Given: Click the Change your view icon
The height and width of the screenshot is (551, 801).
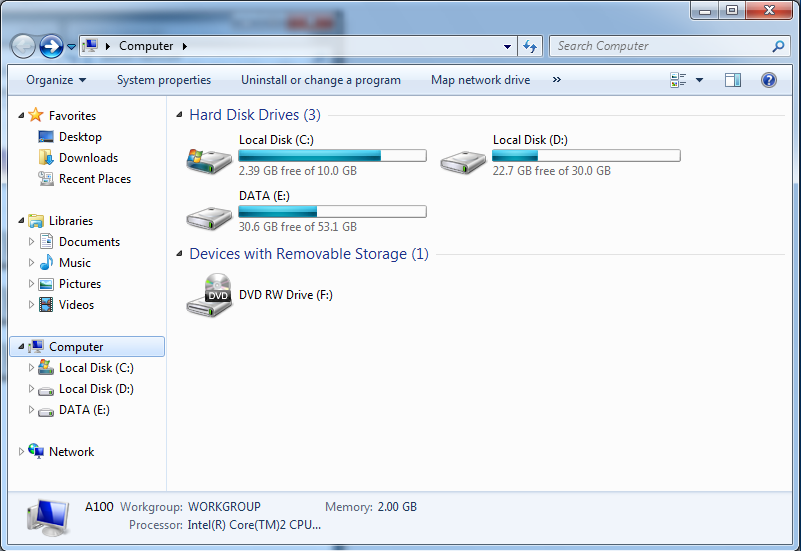Looking at the screenshot, I should pos(678,80).
